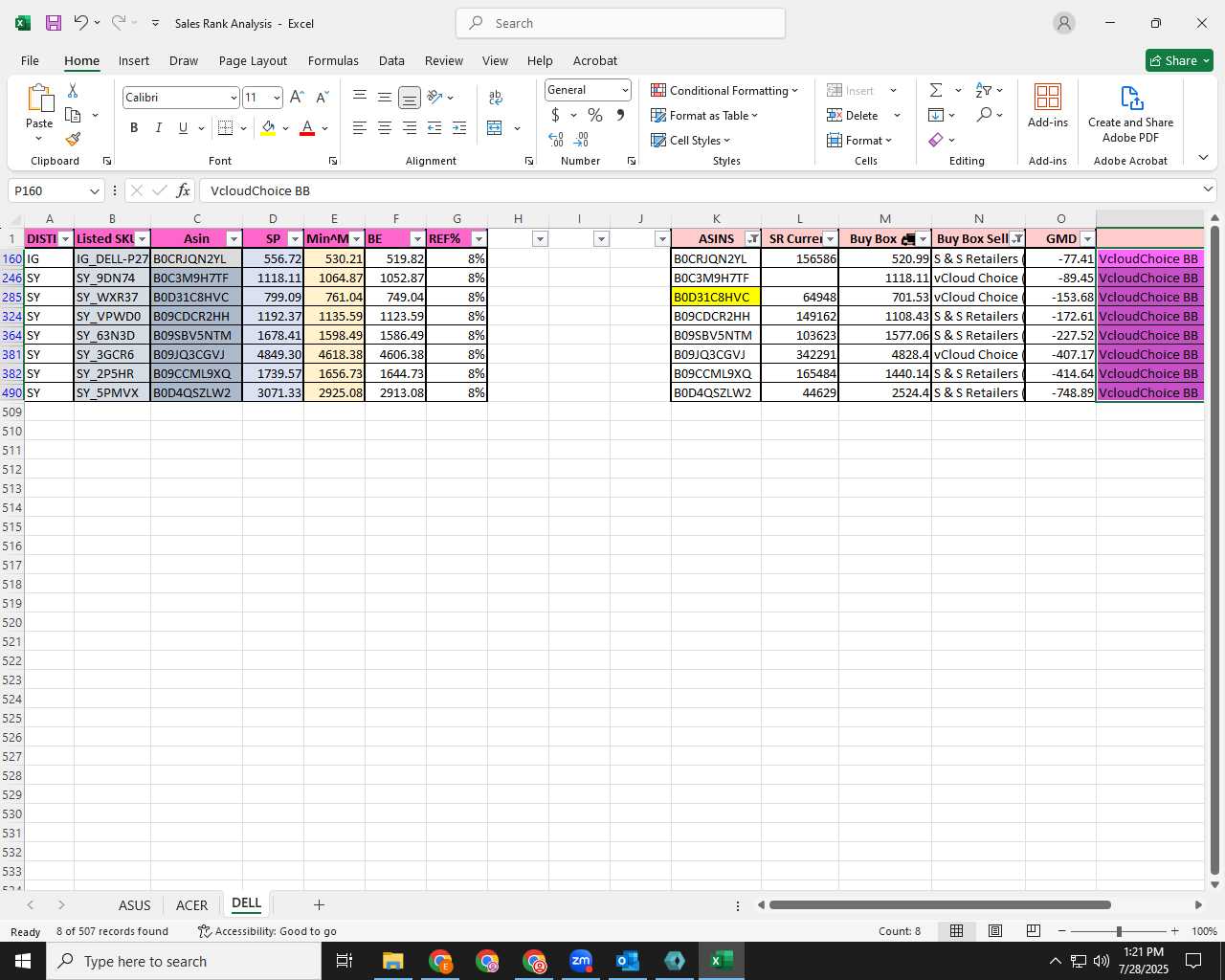Viewport: 1225px width, 980px height.
Task: Click the AutoSum sigma icon
Action: (936, 90)
